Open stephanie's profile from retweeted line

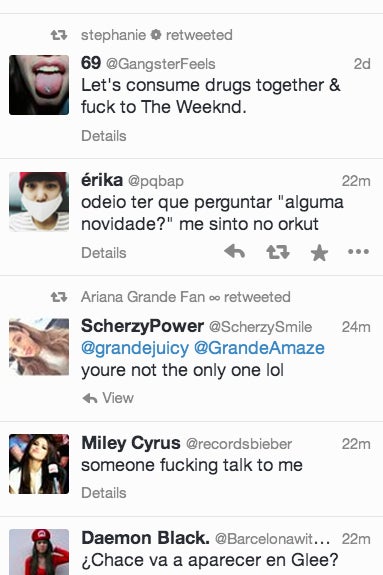click(113, 35)
